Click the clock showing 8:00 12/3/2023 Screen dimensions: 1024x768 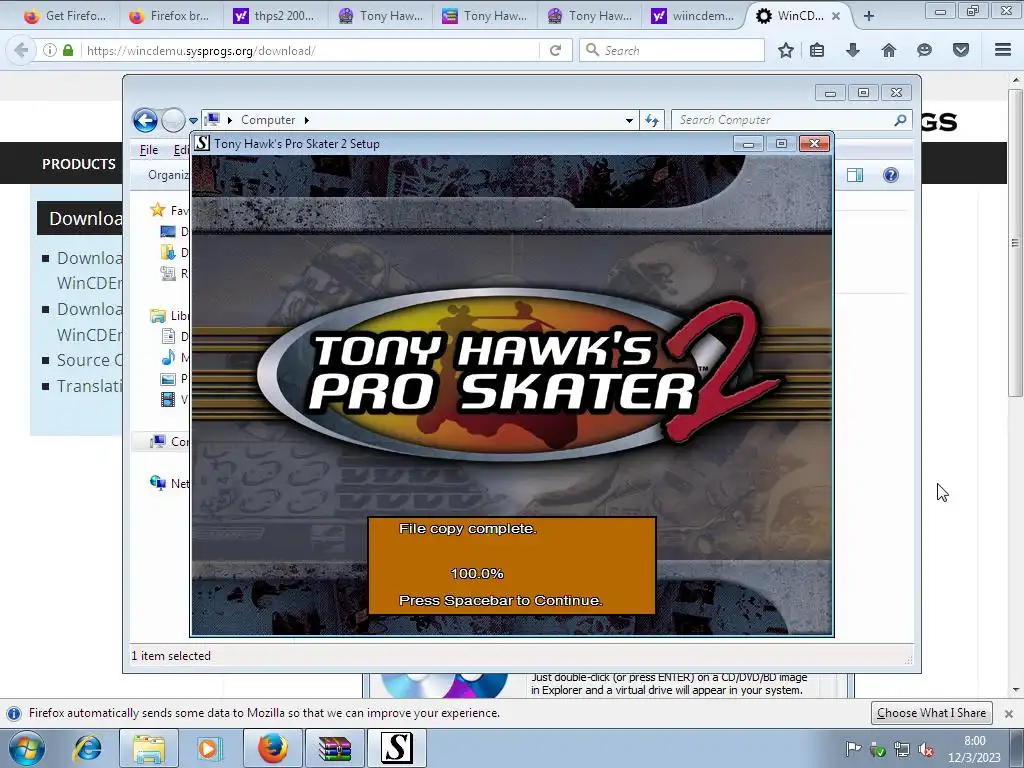[x=974, y=749]
